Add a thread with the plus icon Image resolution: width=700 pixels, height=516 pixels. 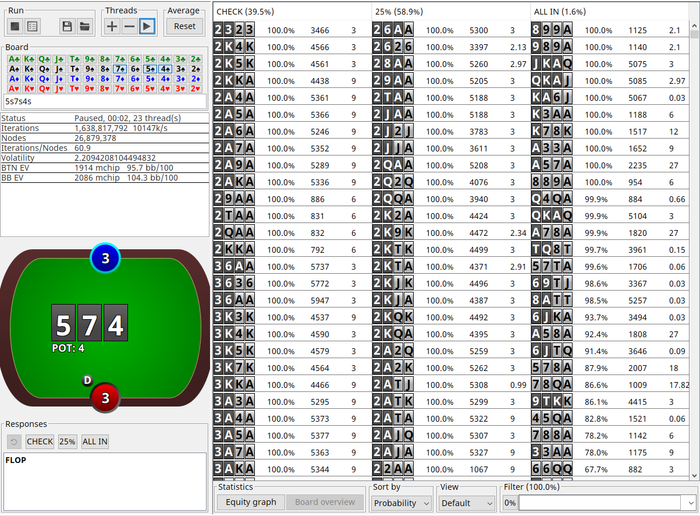click(112, 27)
